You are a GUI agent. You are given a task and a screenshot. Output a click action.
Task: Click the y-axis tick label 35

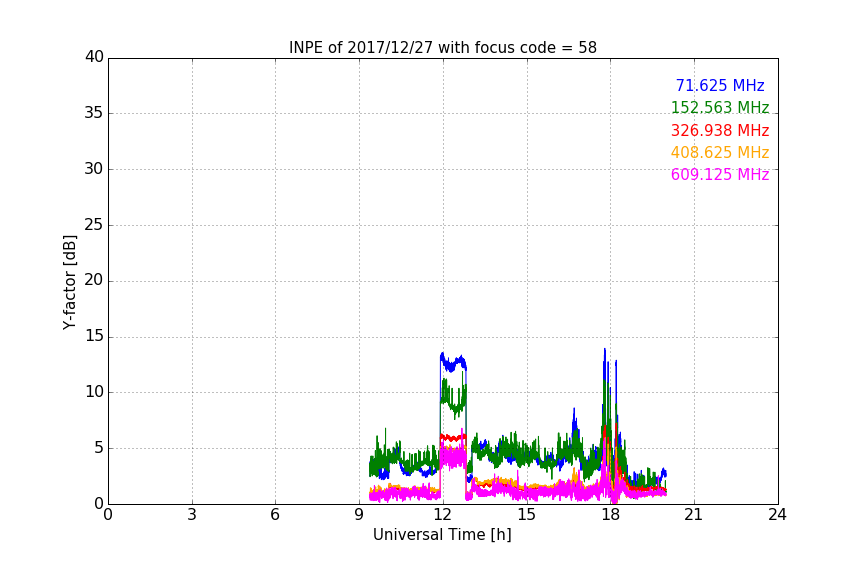(x=94, y=113)
